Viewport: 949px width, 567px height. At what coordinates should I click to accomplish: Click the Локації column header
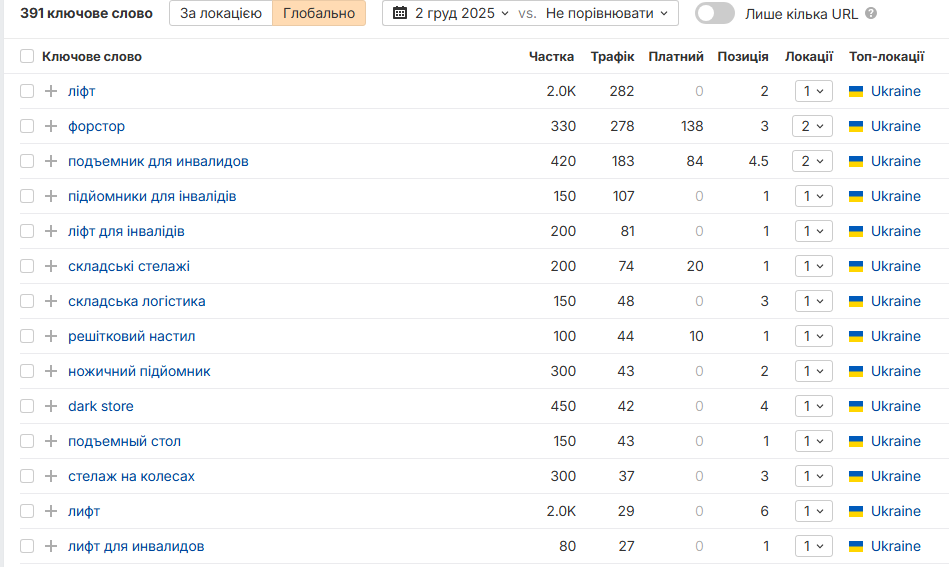click(809, 56)
